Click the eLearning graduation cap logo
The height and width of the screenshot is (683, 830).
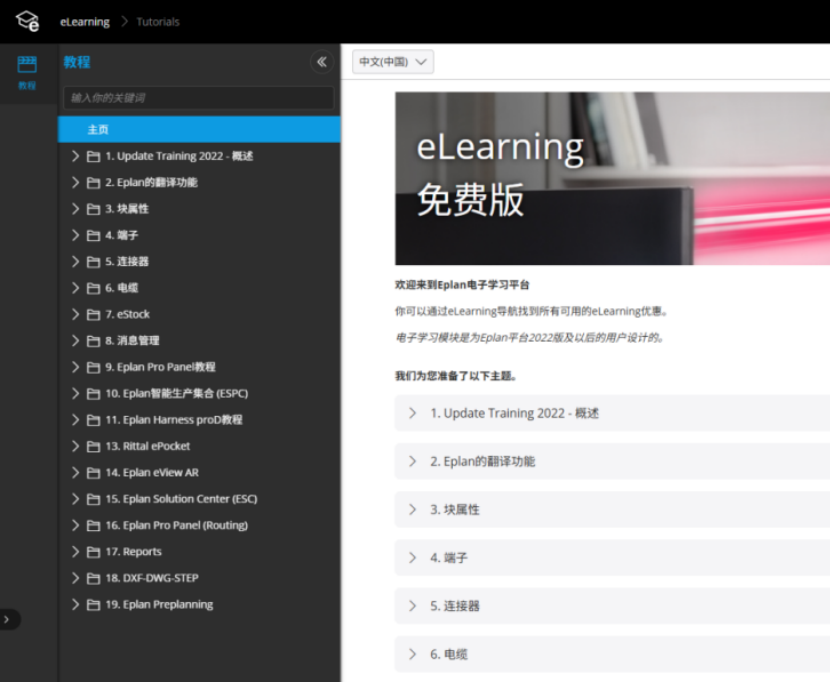coord(28,21)
